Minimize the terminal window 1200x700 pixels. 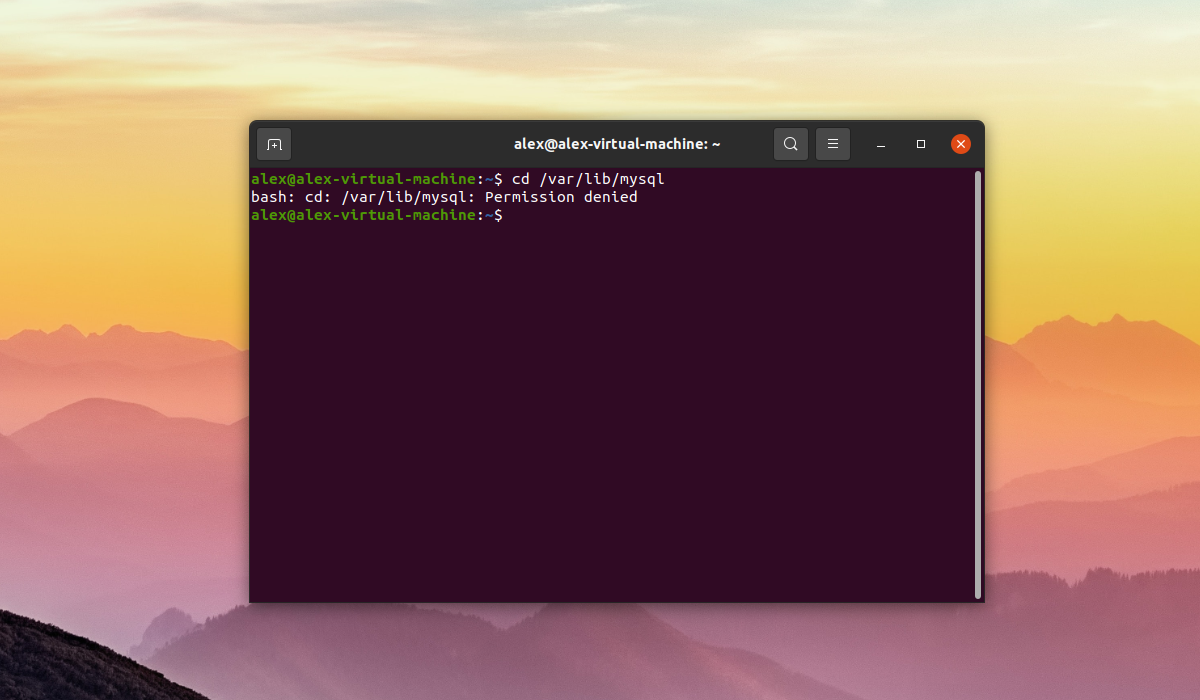[881, 144]
